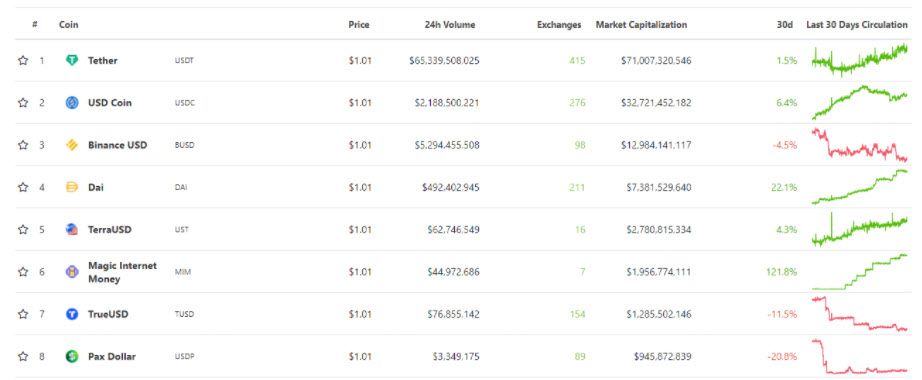Click the Magic Internet Money logo icon
The height and width of the screenshot is (380, 922).
click(x=72, y=272)
